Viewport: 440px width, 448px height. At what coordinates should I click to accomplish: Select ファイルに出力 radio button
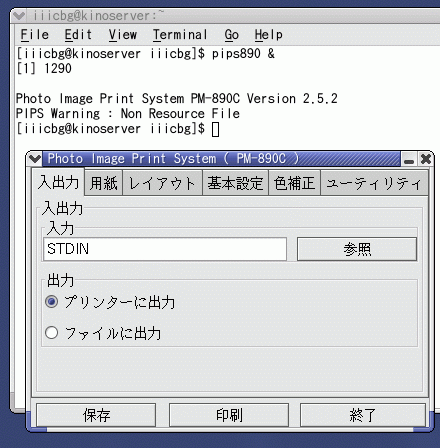103,333
